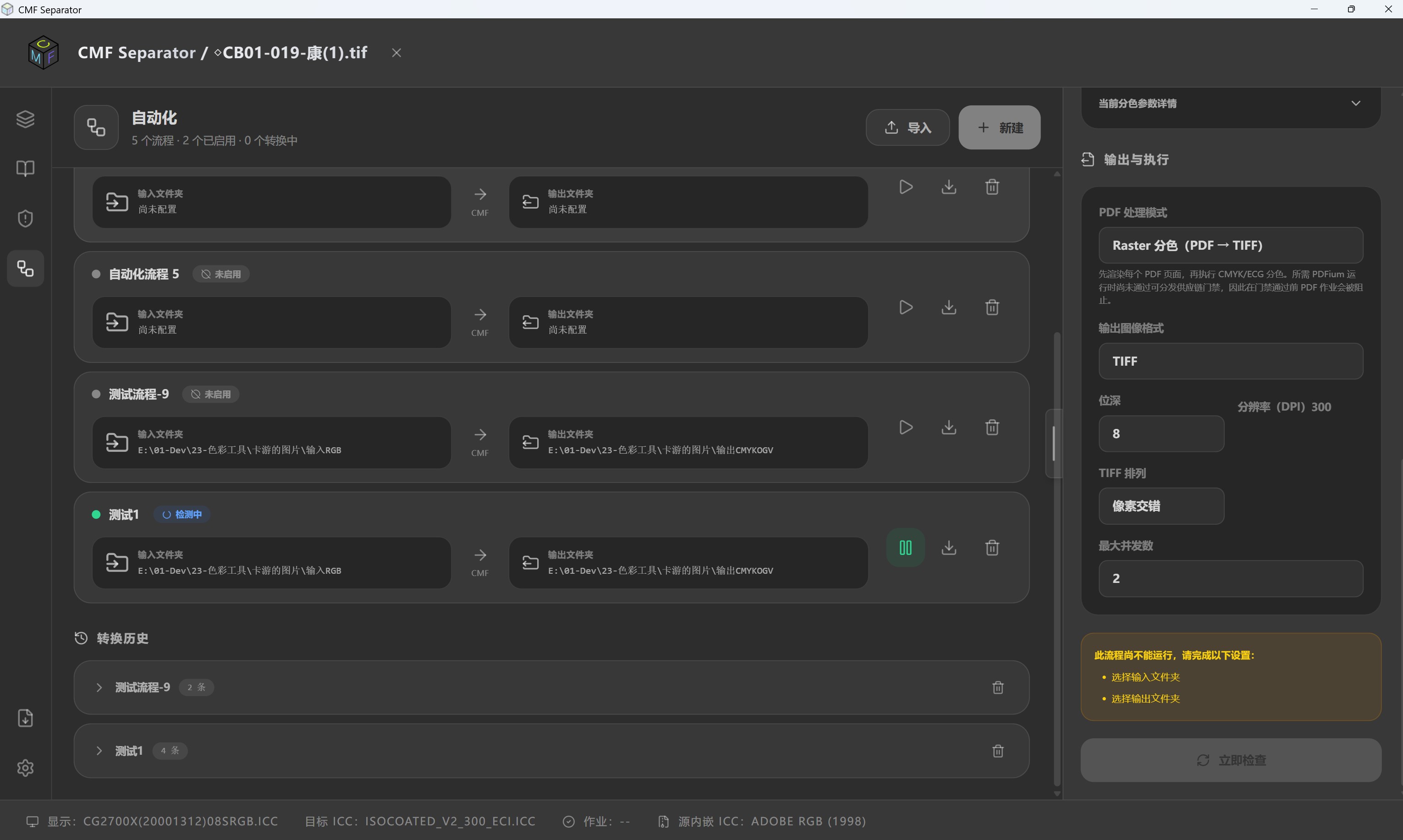Start the 测试流程-9 workflow with play icon
Screen dimensions: 1403x840
pyautogui.click(x=906, y=428)
